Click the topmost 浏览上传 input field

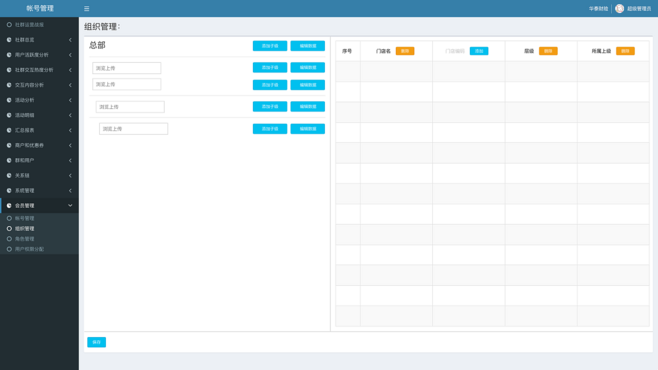coord(127,68)
